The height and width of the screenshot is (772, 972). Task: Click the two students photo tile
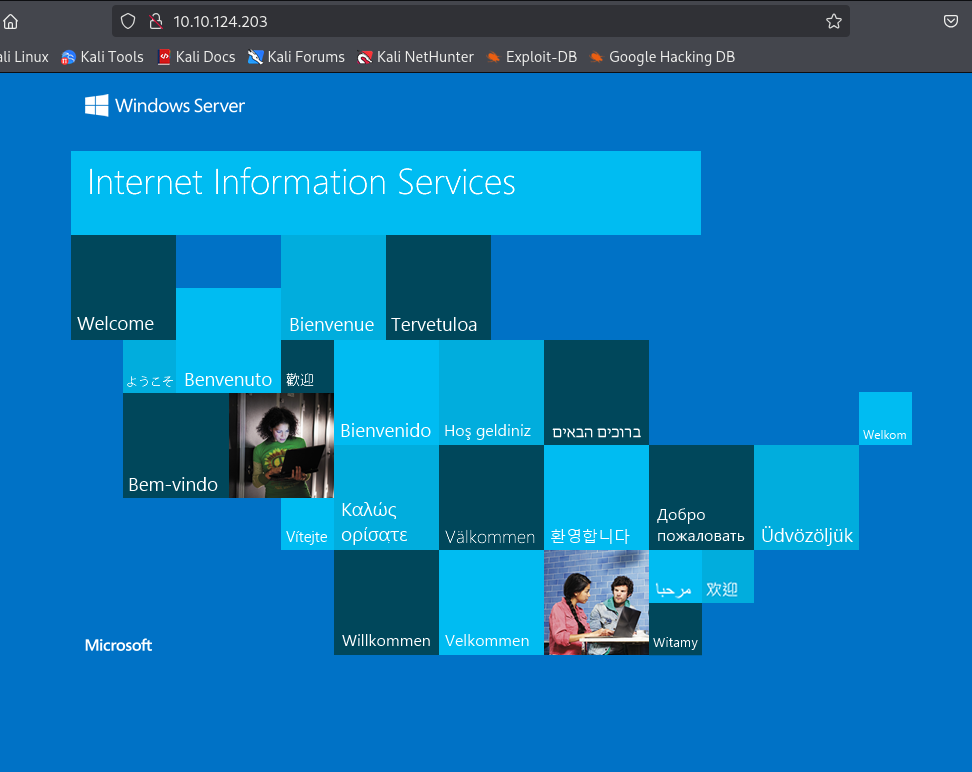596,602
